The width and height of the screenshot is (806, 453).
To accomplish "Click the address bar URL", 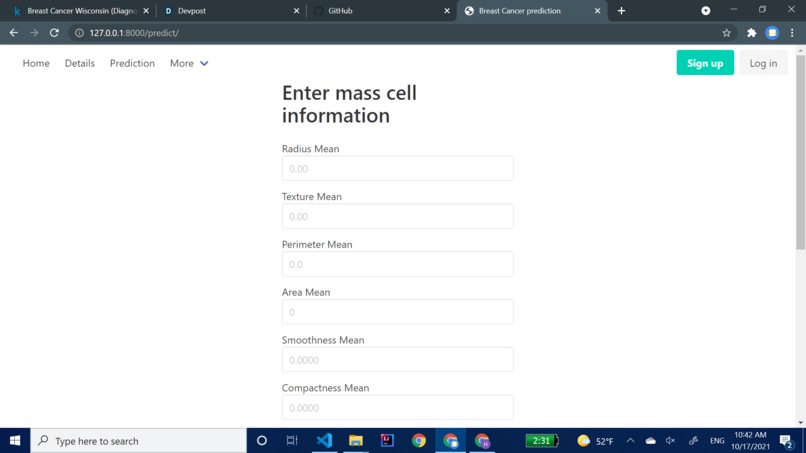I will click(134, 33).
